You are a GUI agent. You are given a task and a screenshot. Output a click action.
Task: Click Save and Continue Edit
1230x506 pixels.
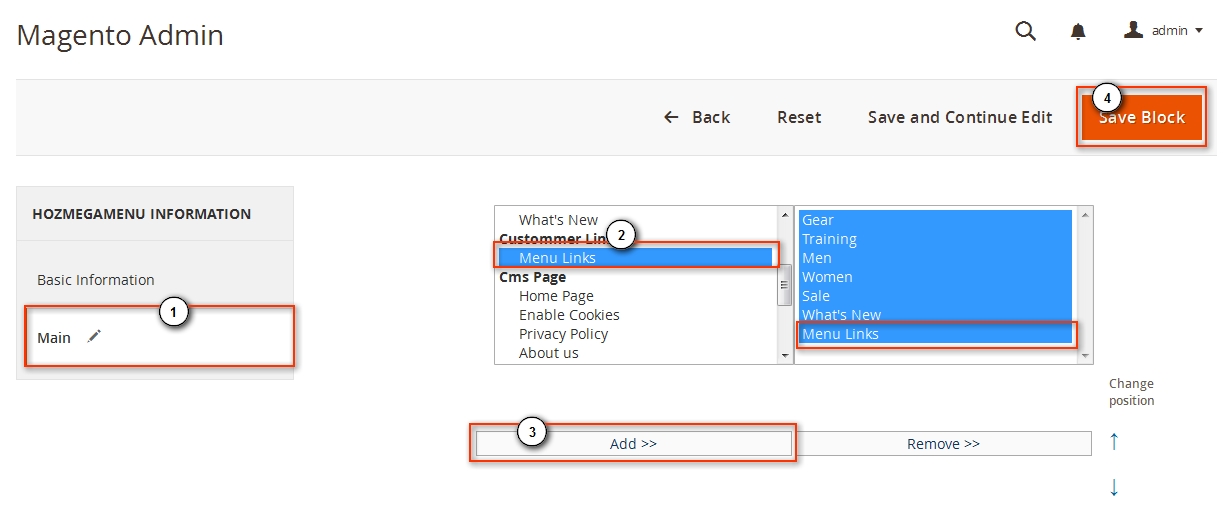point(960,117)
